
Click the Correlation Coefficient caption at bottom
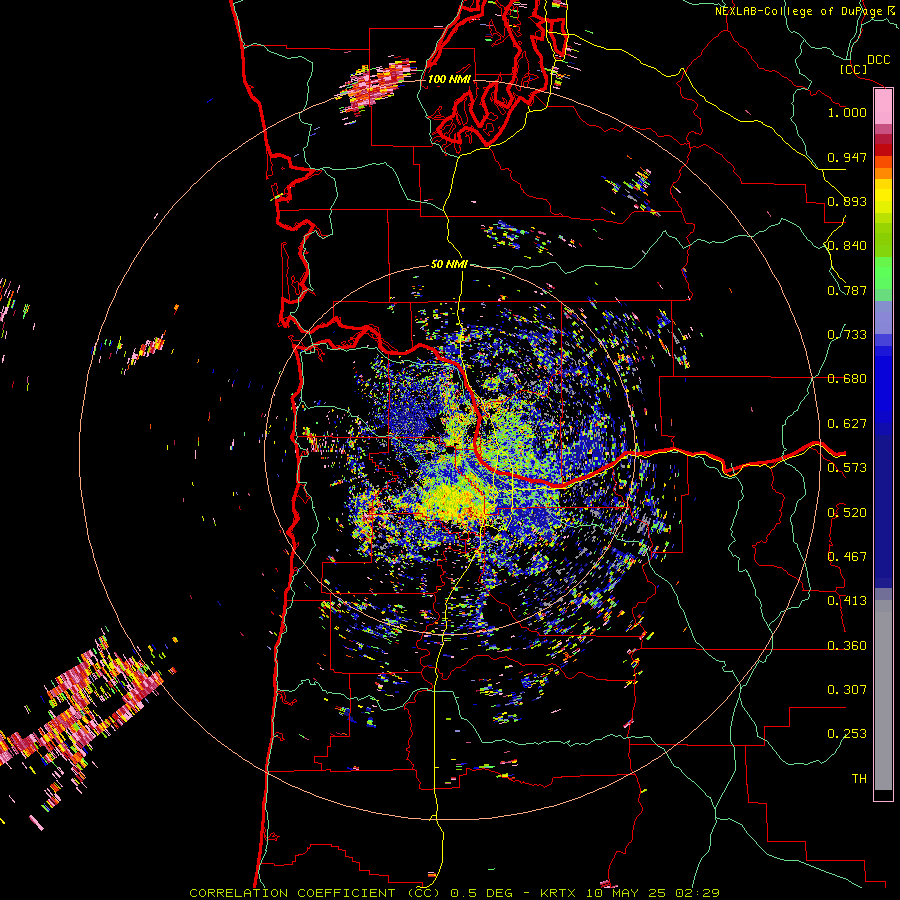point(454,893)
